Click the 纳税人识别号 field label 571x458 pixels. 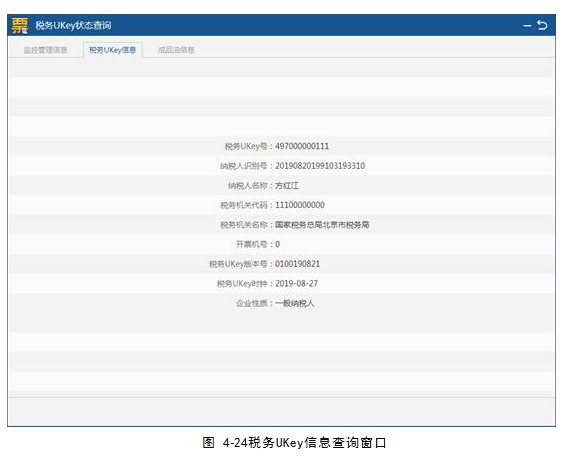[x=244, y=166]
